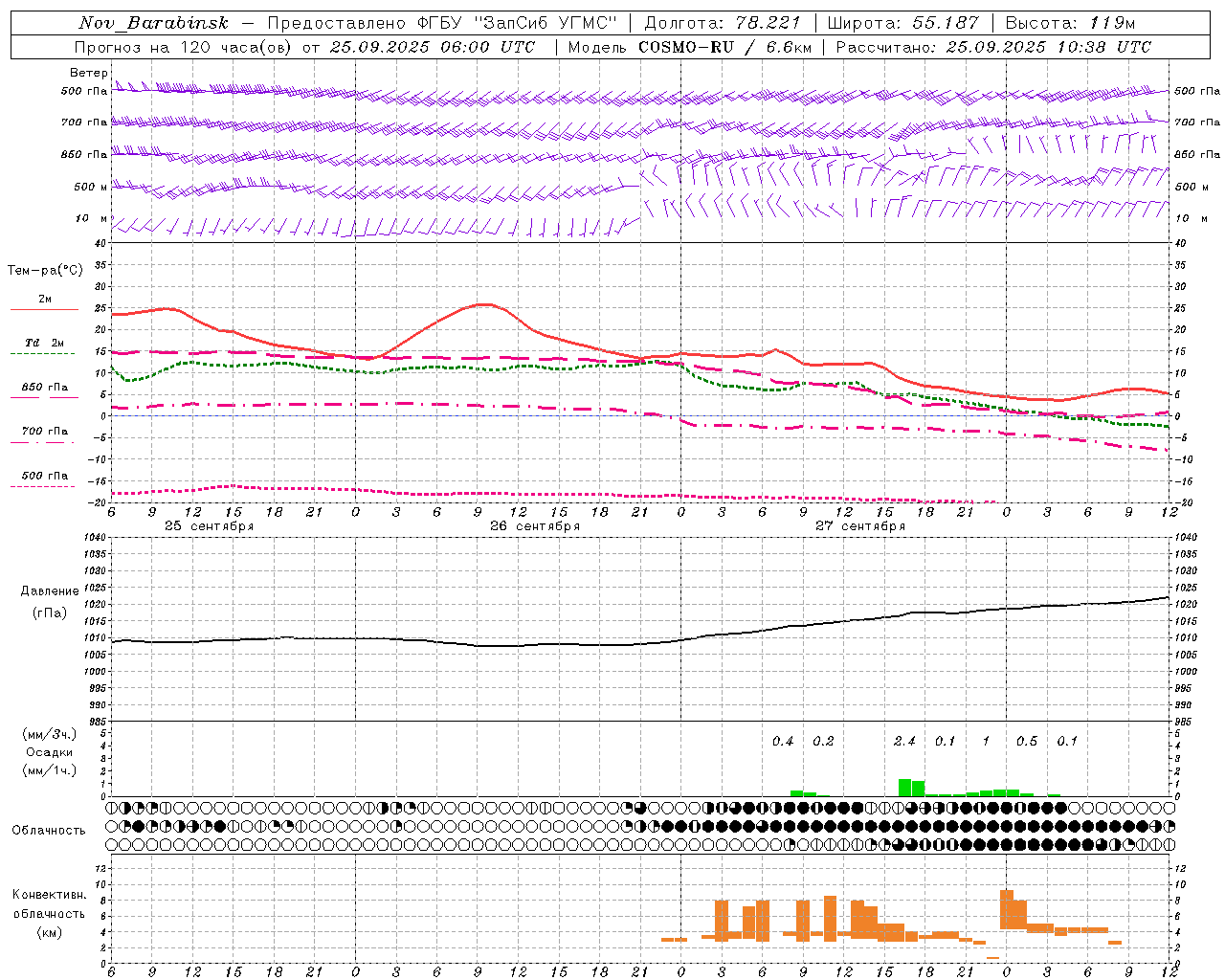Click the '10 м' wind level label on left

click(x=92, y=218)
